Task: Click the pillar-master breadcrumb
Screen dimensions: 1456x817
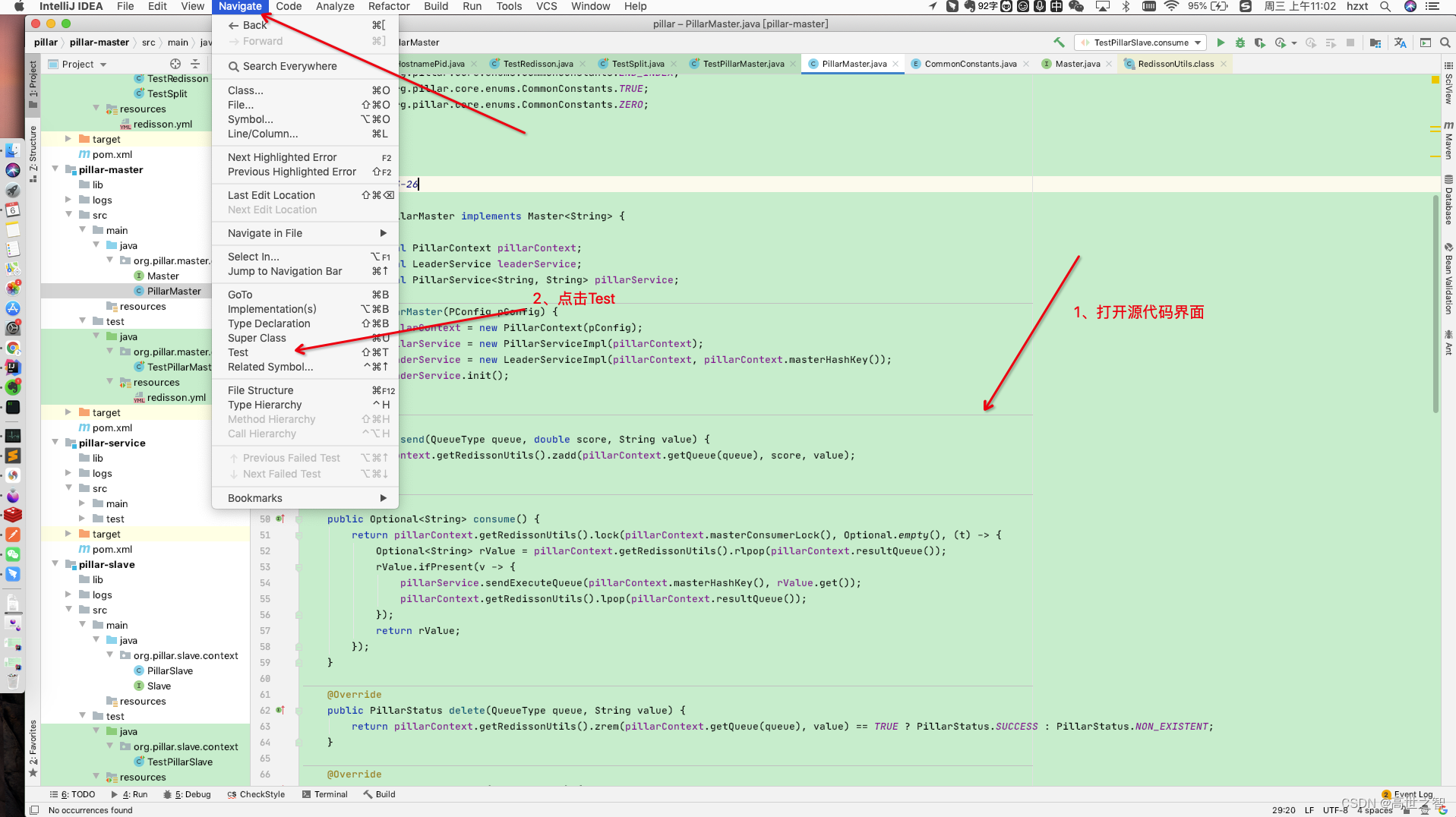Action: point(99,43)
